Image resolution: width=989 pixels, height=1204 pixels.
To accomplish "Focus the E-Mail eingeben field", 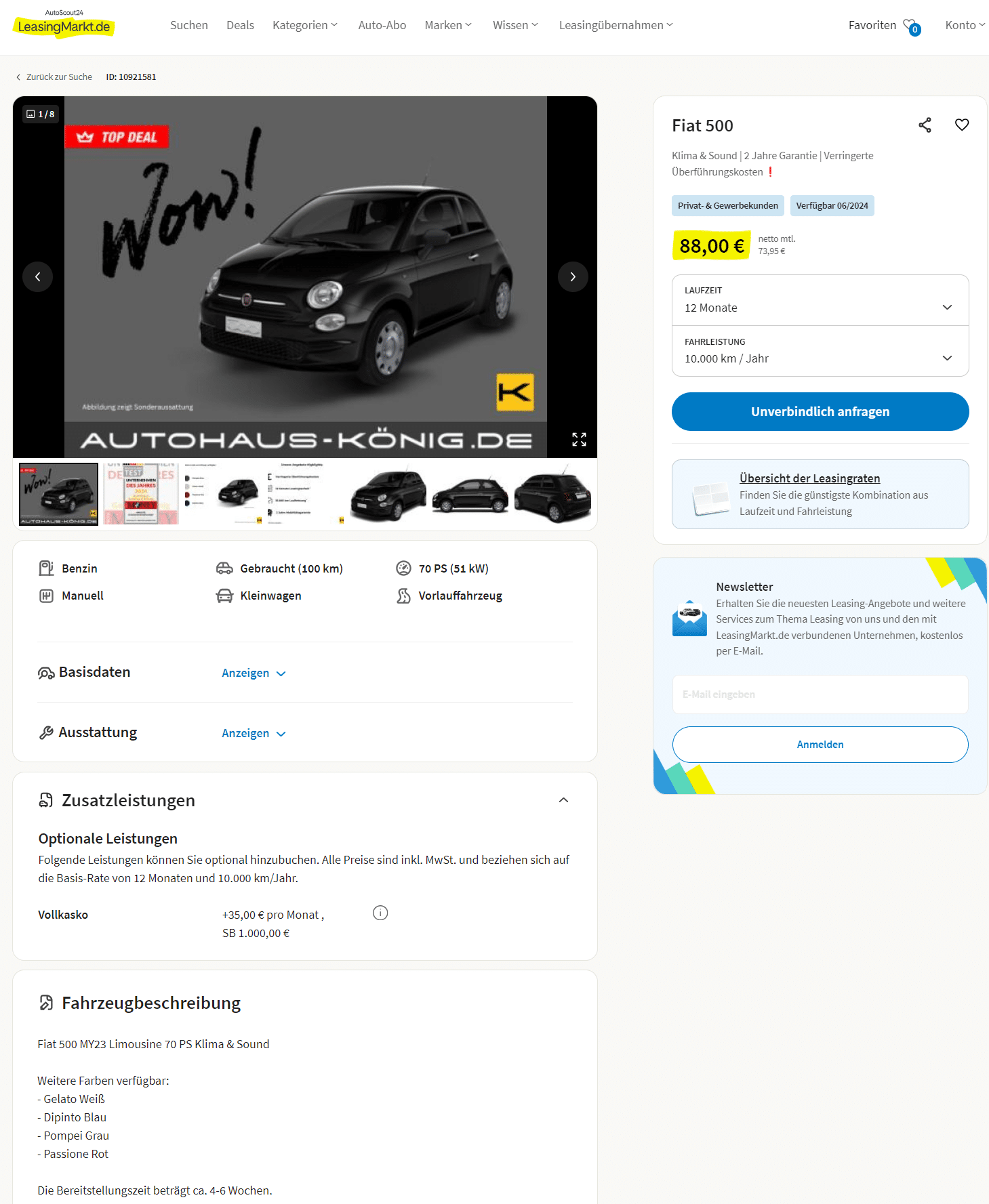I will [820, 694].
